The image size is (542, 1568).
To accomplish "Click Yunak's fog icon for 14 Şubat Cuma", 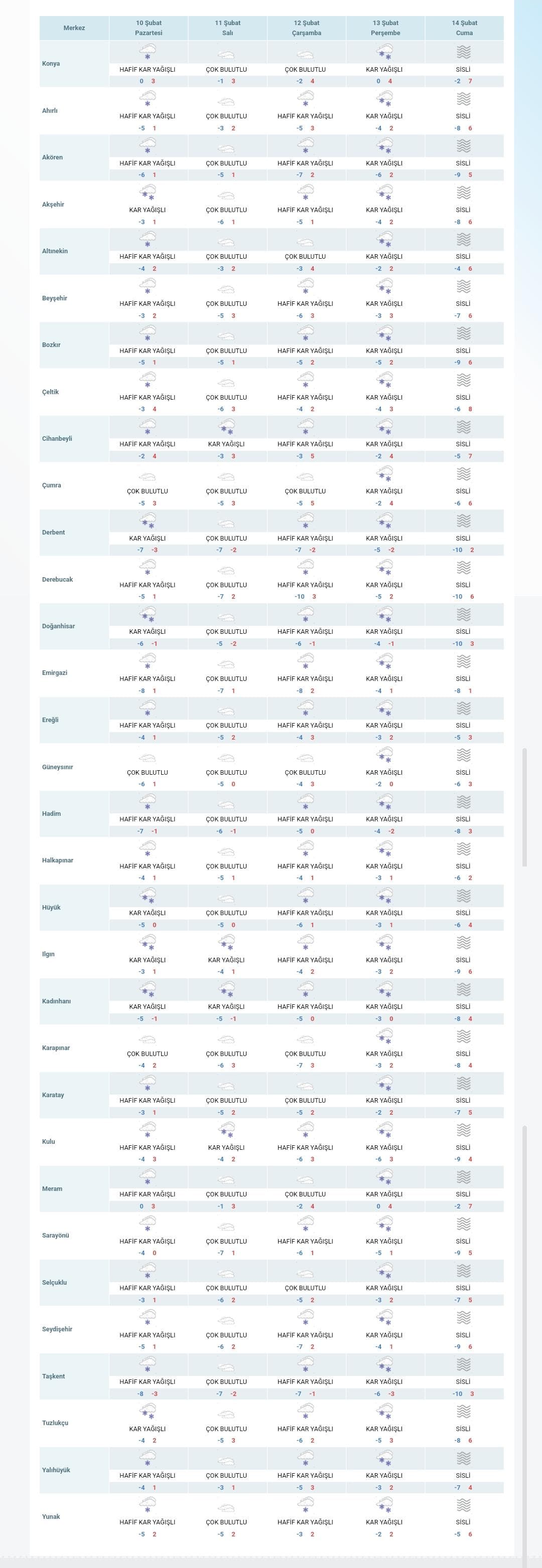I will click(x=463, y=1505).
